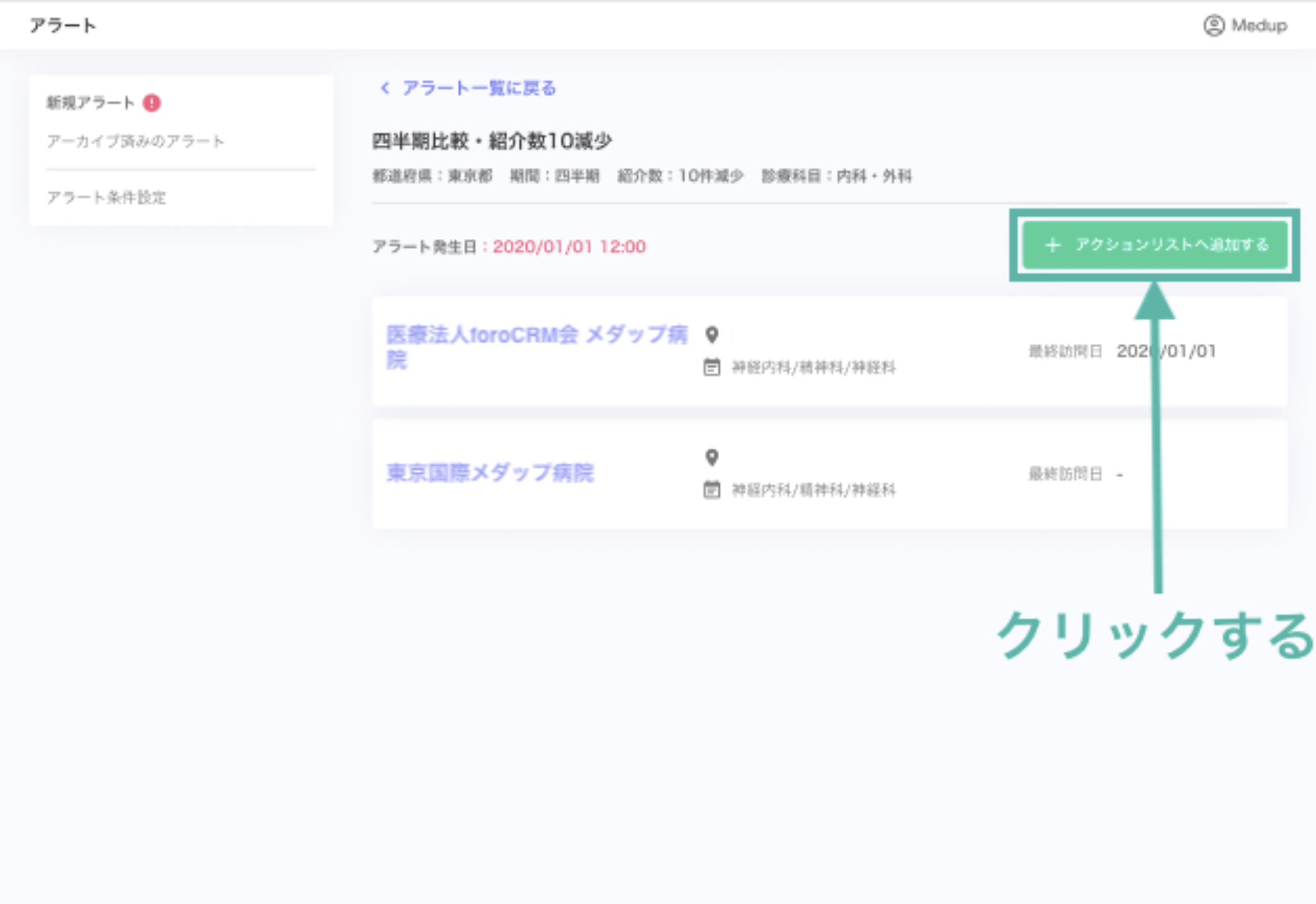Click the Medup user account icon
The image size is (1316, 904).
(x=1213, y=26)
